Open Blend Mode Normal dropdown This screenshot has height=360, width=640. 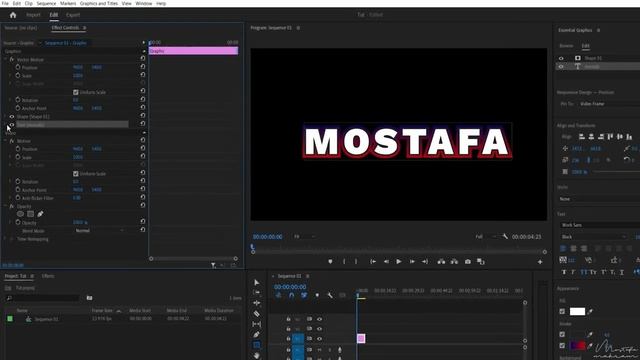[100, 231]
